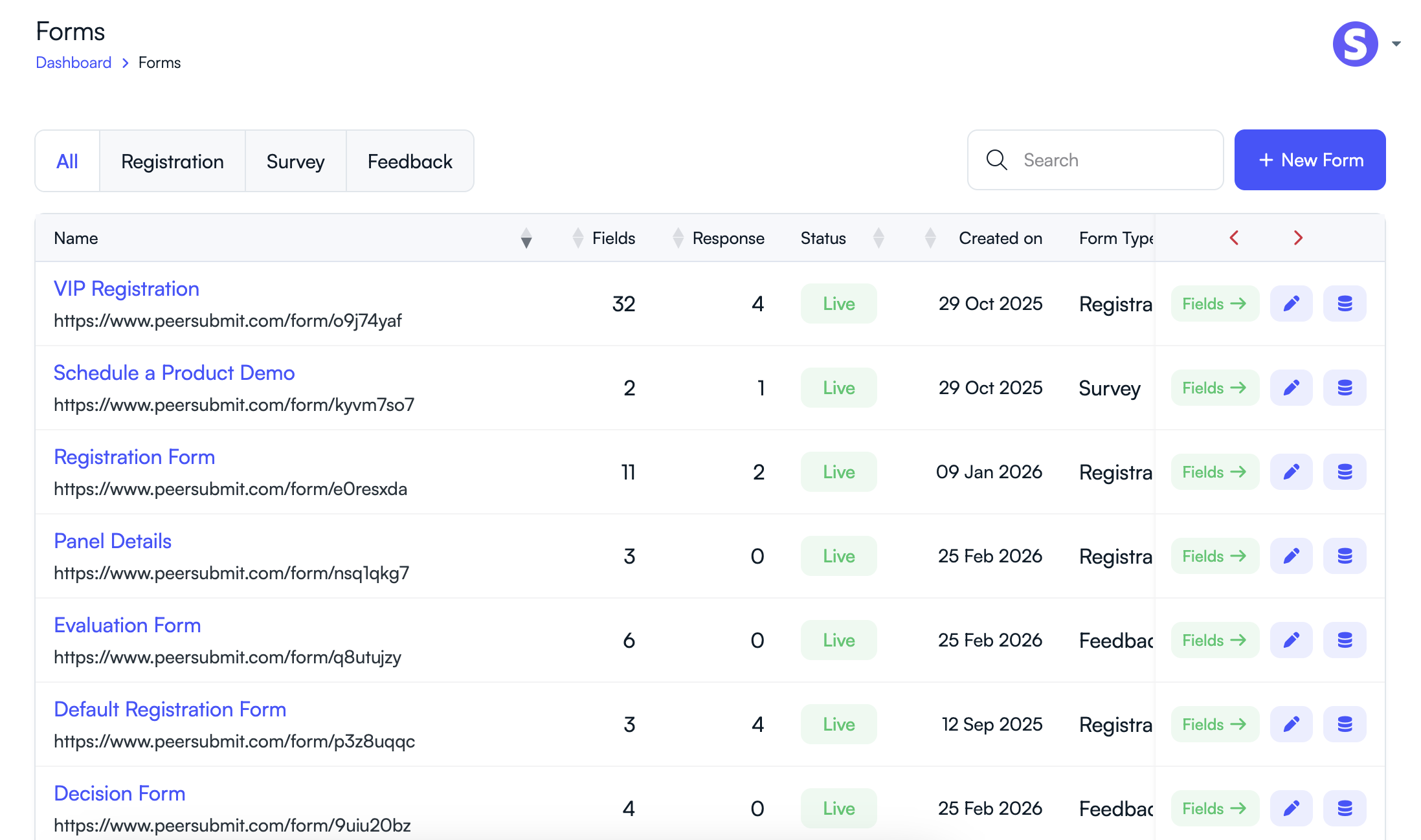
Task: Open the database icon for Decision Form
Action: tap(1345, 808)
